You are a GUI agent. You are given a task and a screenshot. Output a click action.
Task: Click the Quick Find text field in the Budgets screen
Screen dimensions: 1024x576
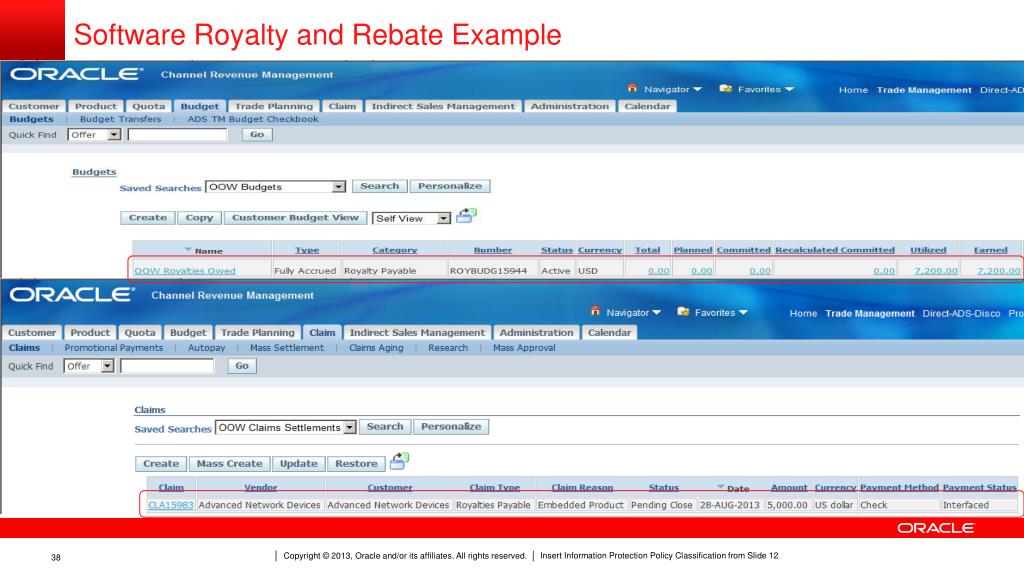coord(178,135)
